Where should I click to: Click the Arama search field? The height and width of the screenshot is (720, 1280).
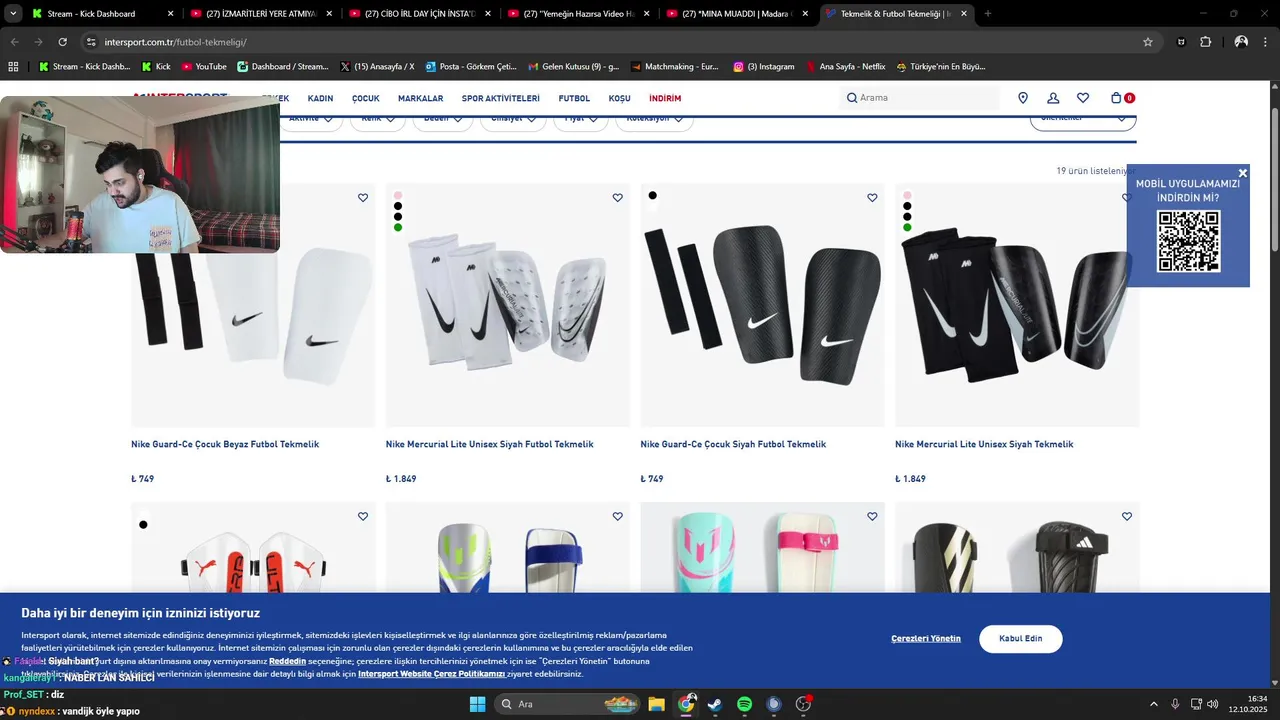920,98
